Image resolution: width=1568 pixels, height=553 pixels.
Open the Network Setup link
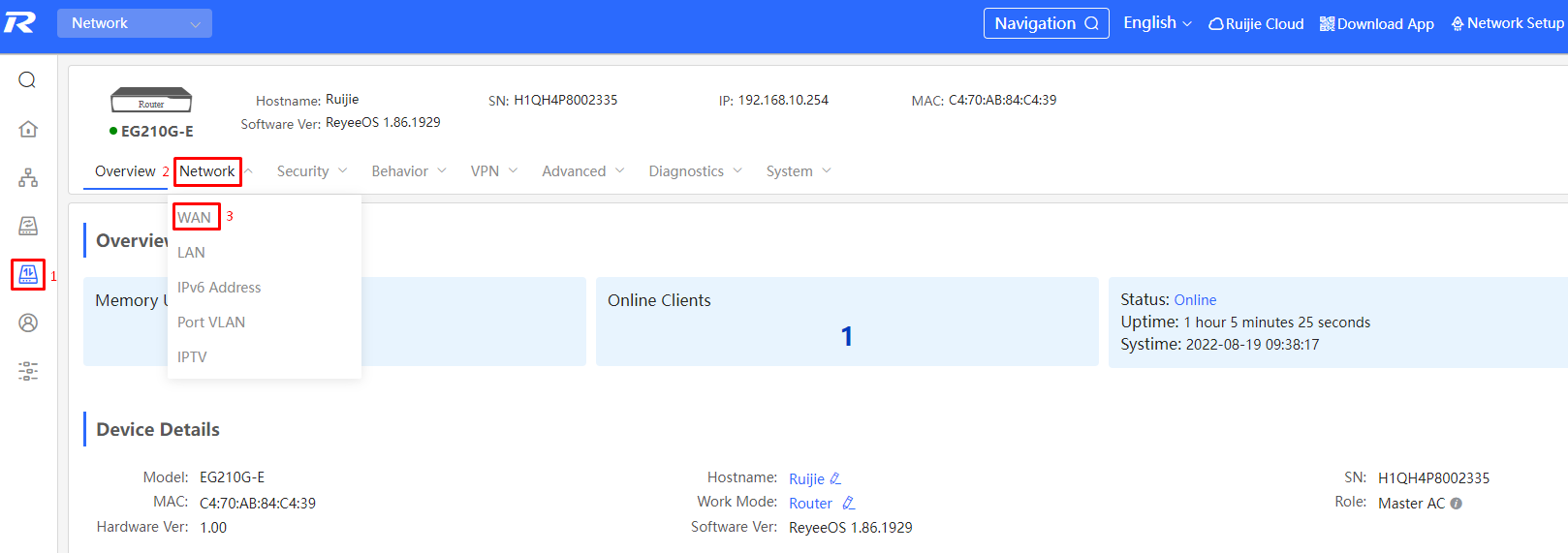[1508, 23]
